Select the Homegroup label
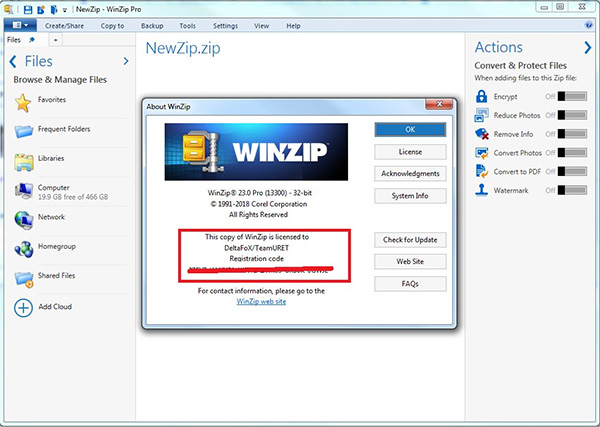Viewport: 600px width, 427px height. (x=57, y=246)
